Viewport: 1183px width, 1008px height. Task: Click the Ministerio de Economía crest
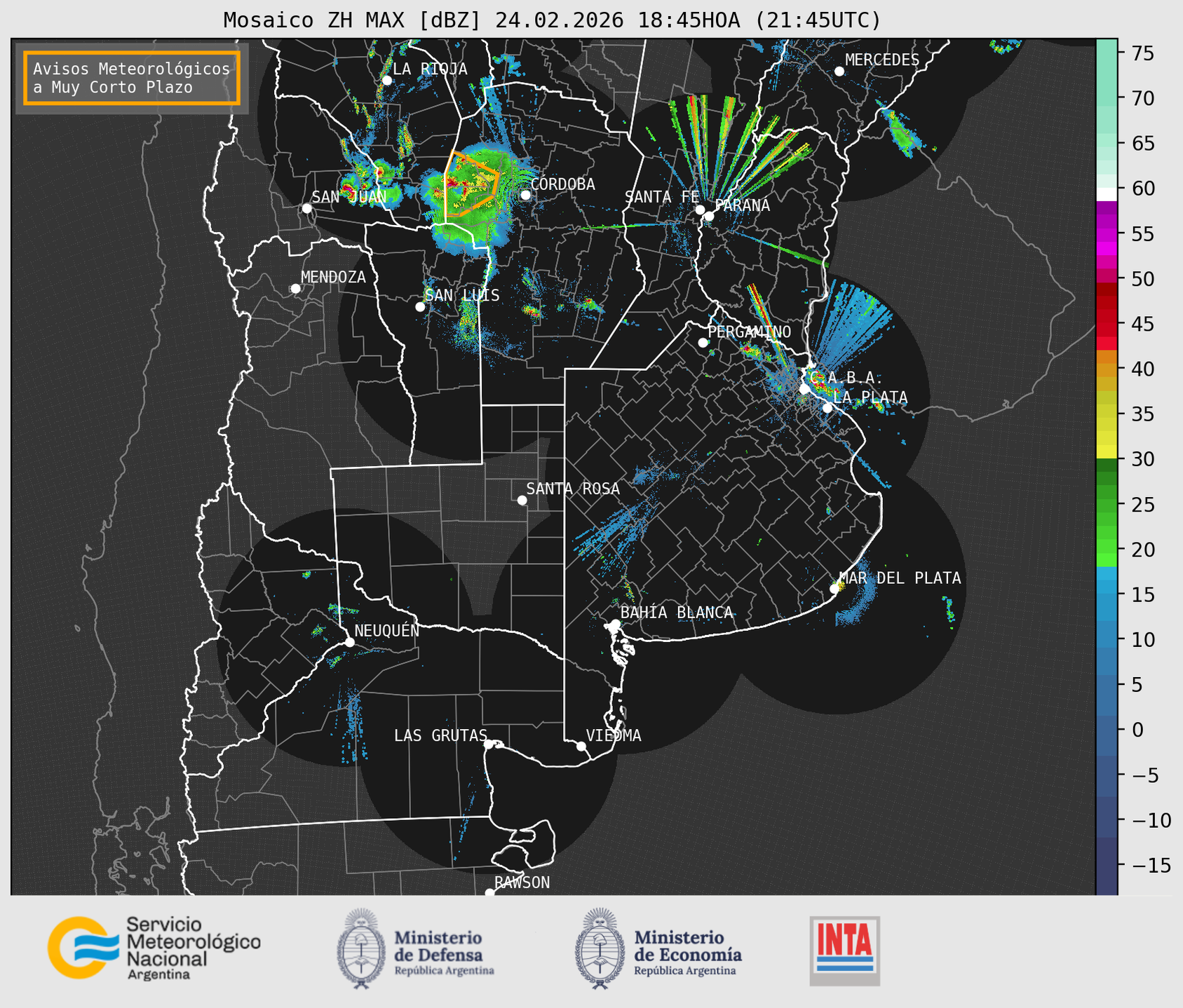[x=598, y=948]
